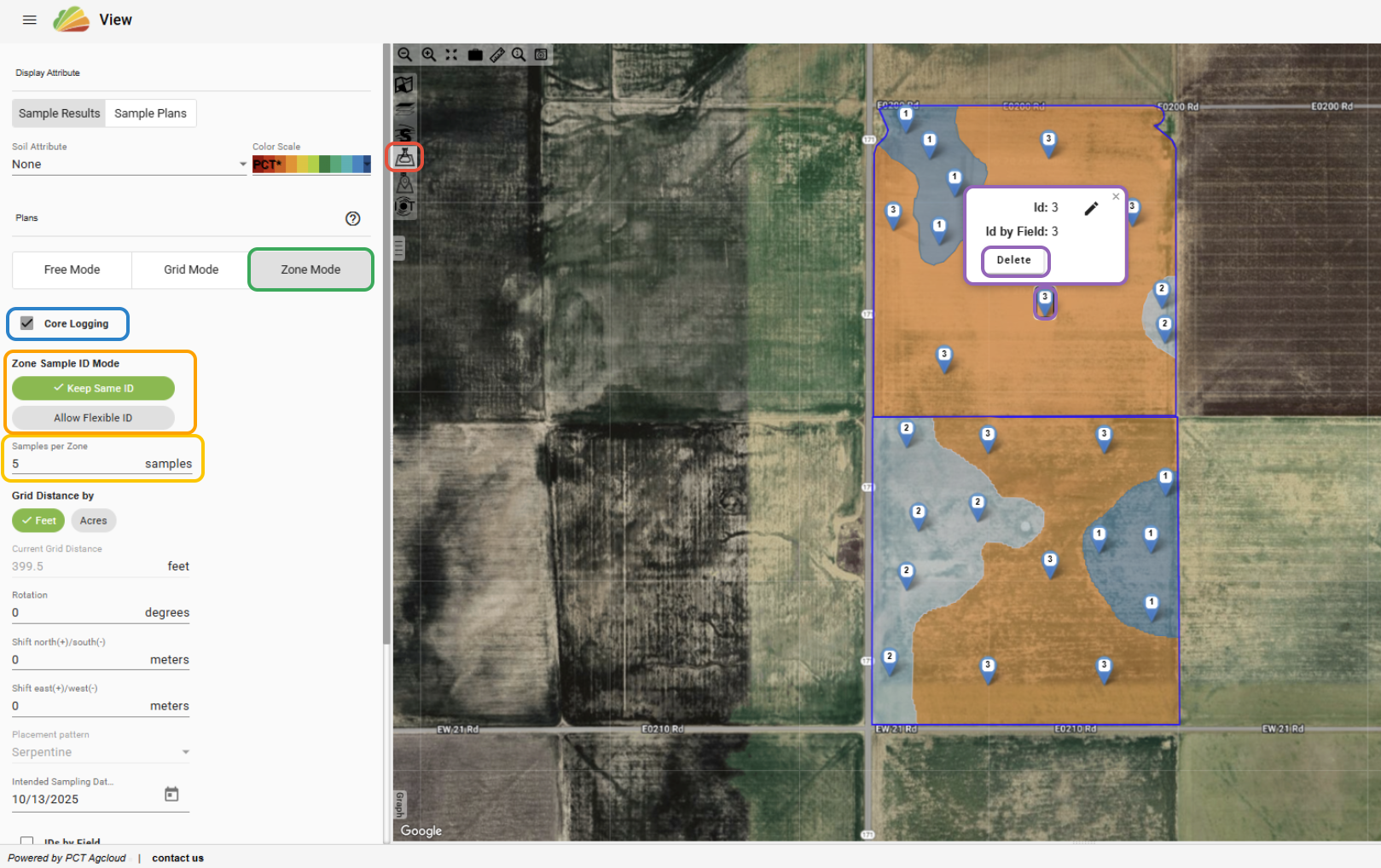The width and height of the screenshot is (1381, 868).
Task: Click the 'Powered by PCT Agcloud' text
Action: click(x=67, y=858)
